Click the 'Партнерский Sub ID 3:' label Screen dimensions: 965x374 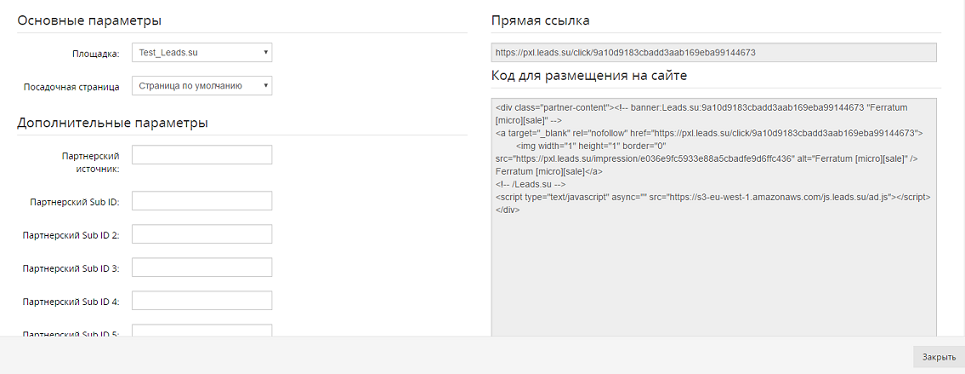click(x=71, y=268)
